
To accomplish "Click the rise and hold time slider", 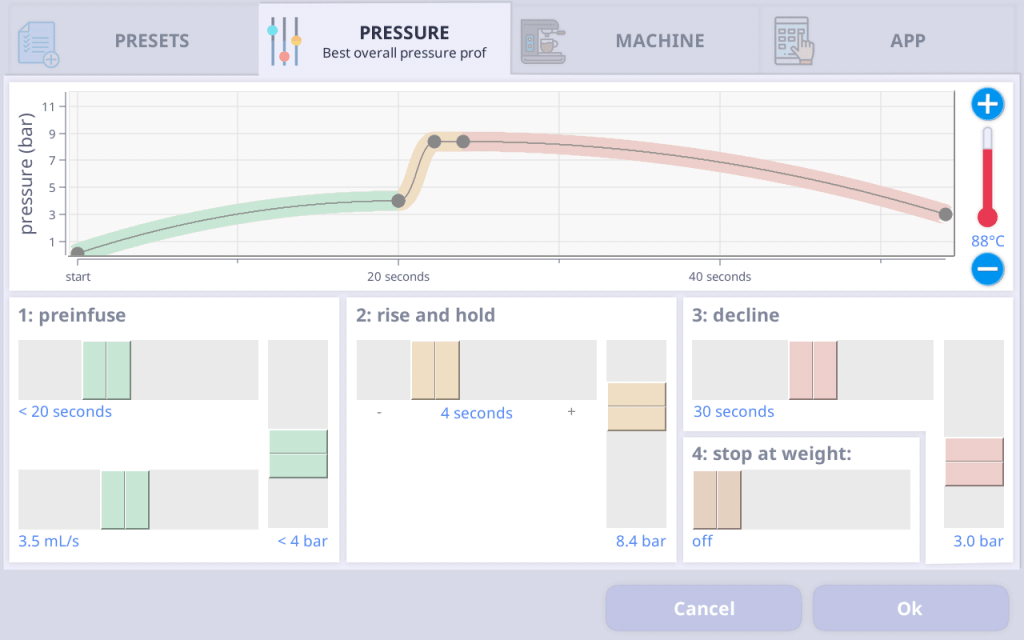I will click(435, 370).
